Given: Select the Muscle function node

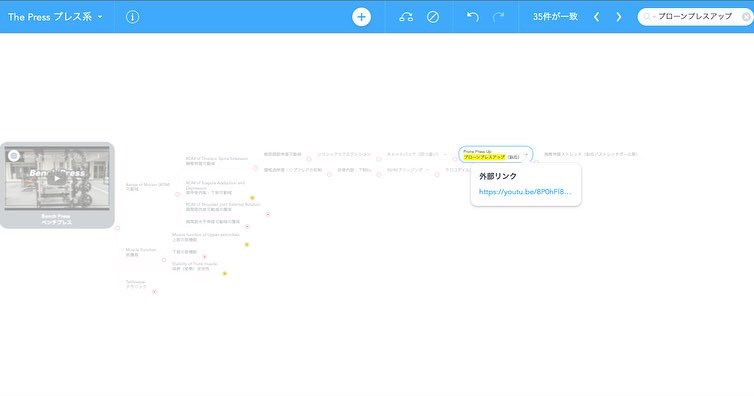Looking at the screenshot, I should (x=140, y=252).
